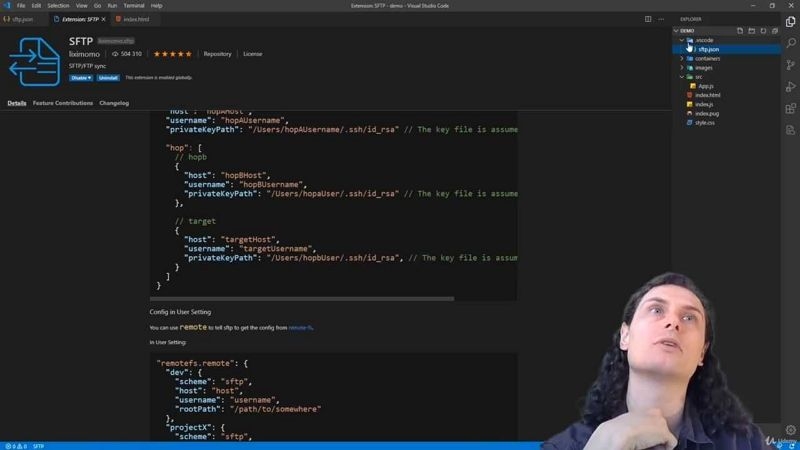Open the editor More Actions ellipsis
This screenshot has width=800, height=450.
coord(661,19)
